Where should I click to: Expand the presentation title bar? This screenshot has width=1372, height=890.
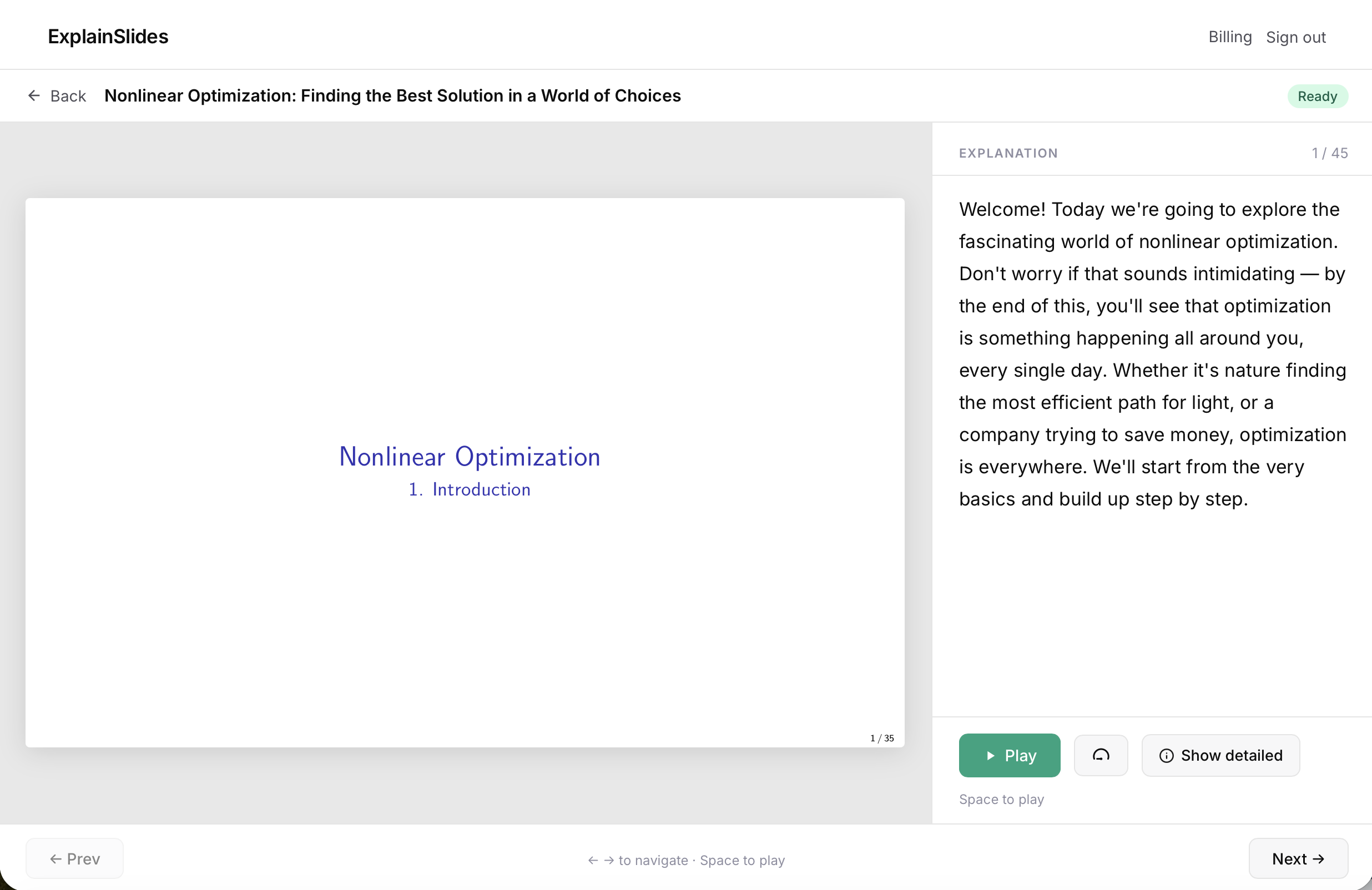click(392, 95)
